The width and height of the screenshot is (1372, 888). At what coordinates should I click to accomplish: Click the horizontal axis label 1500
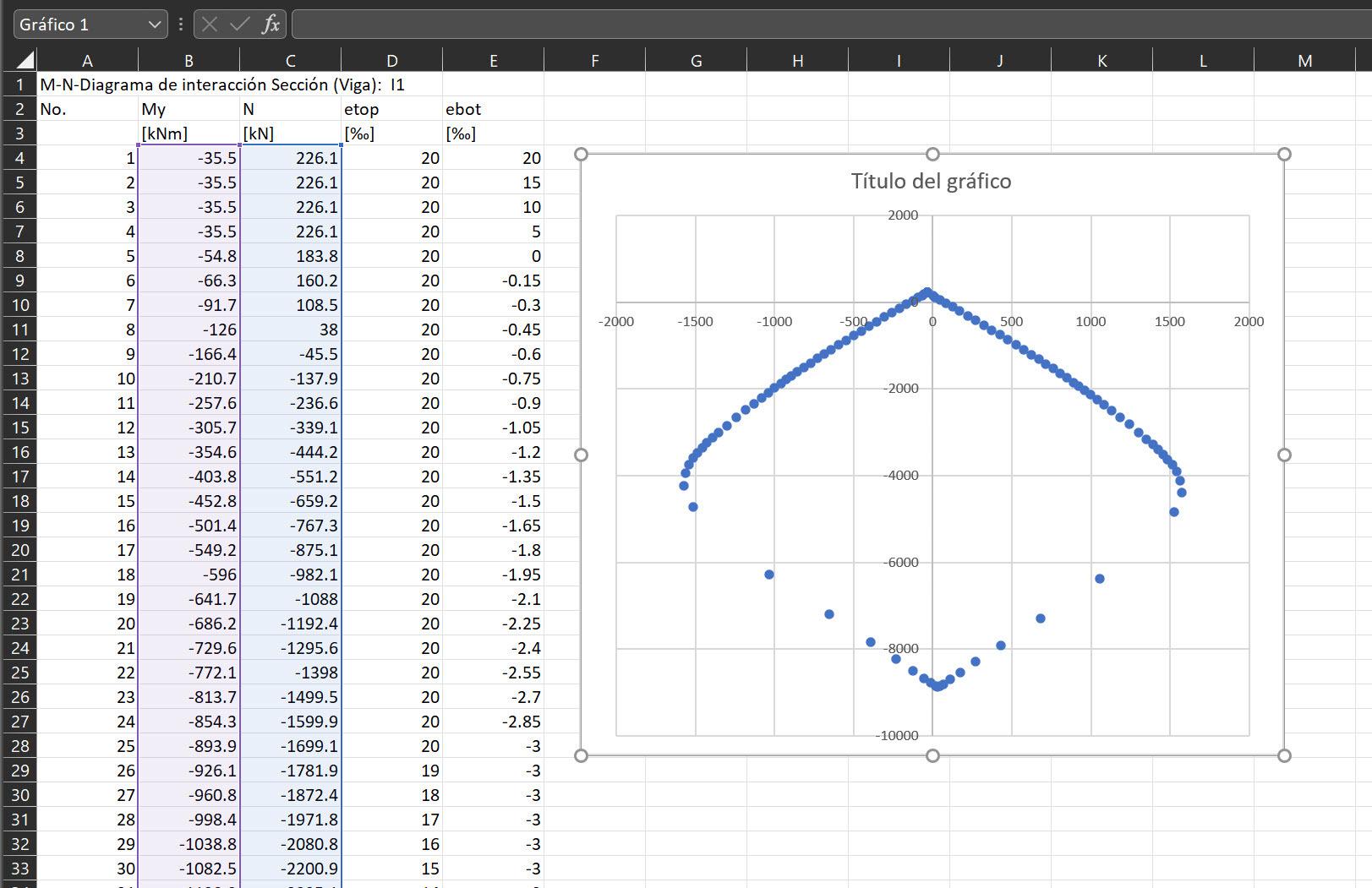1170,321
